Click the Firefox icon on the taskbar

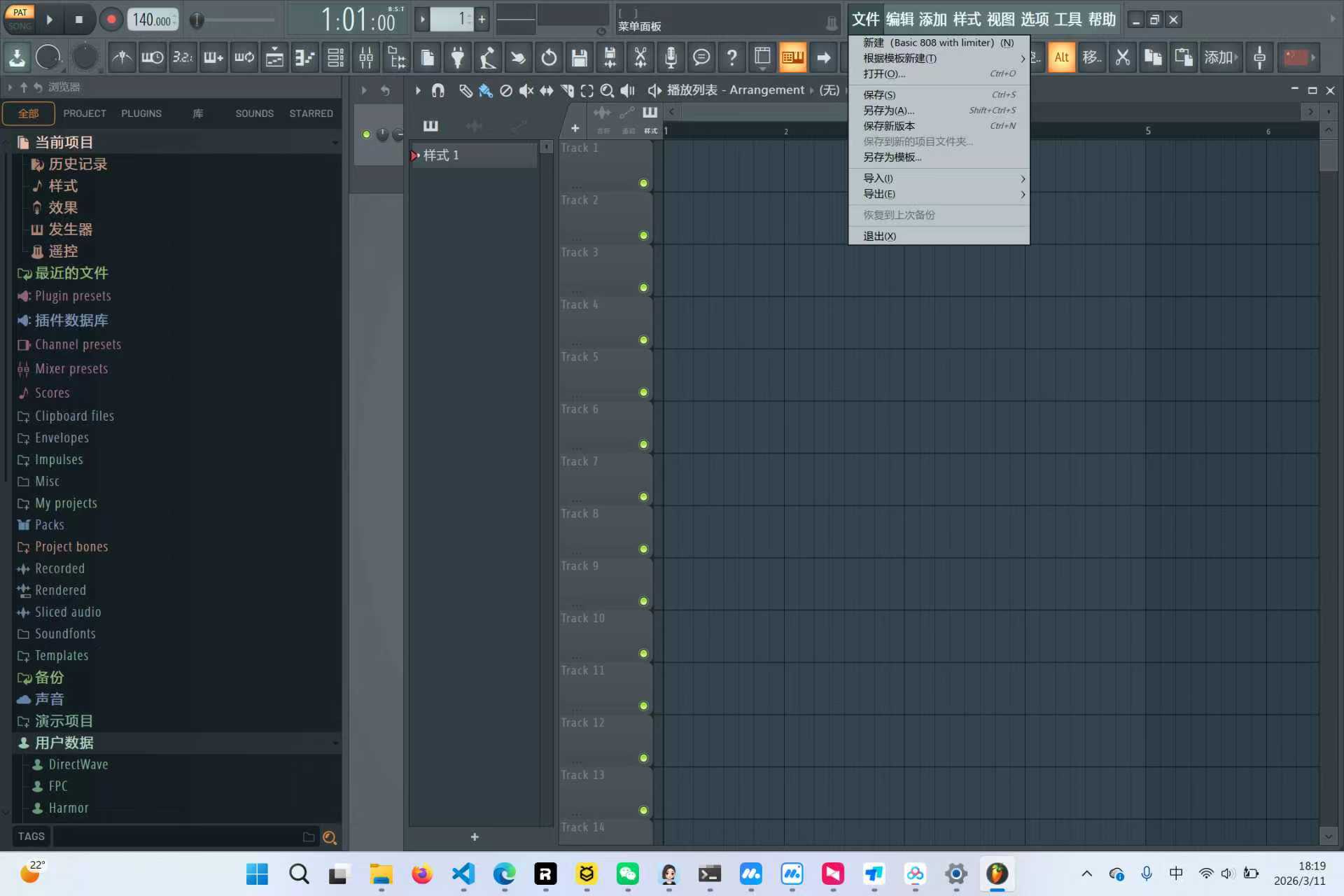coord(421,874)
